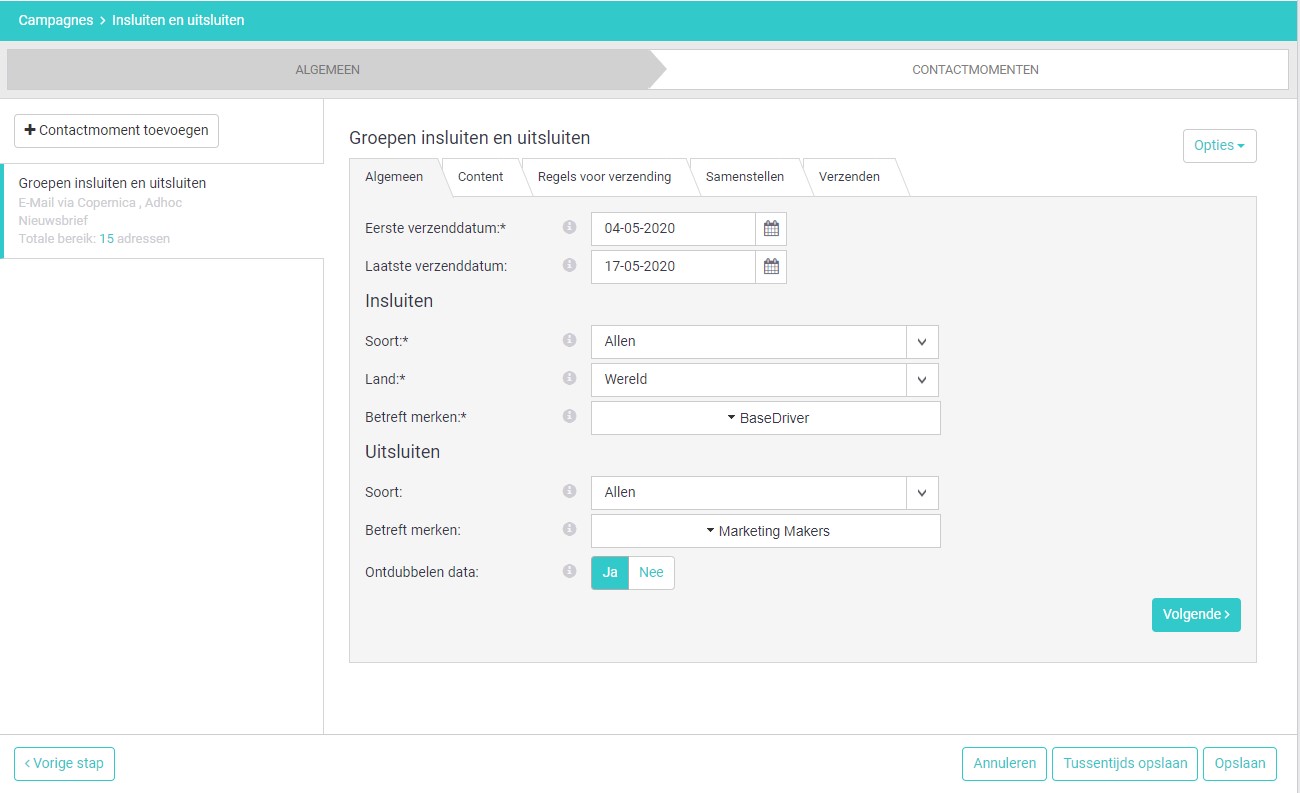Click the Opslaan button
This screenshot has width=1300, height=793.
(1240, 763)
